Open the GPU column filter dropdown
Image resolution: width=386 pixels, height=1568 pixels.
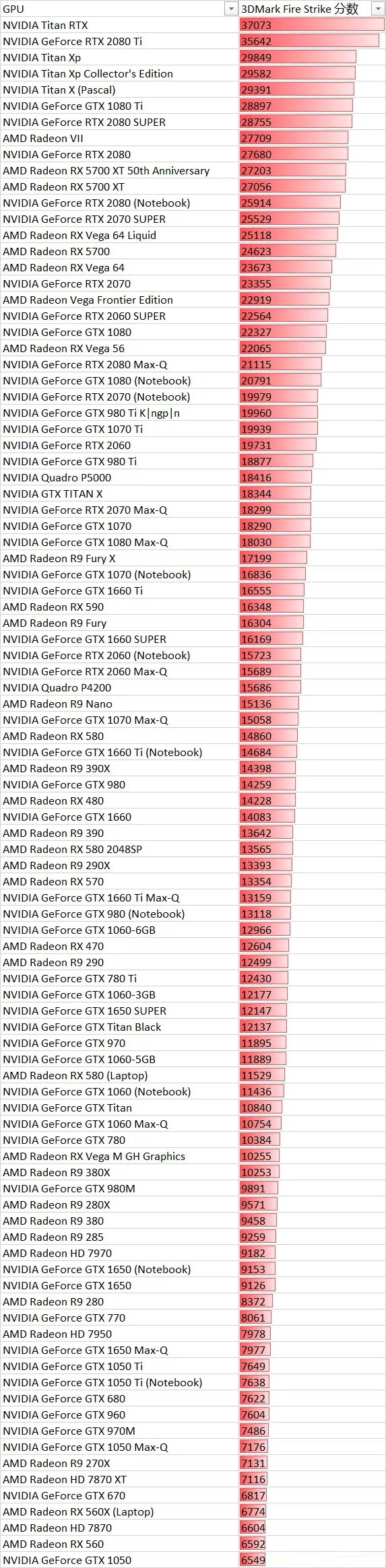point(232,9)
